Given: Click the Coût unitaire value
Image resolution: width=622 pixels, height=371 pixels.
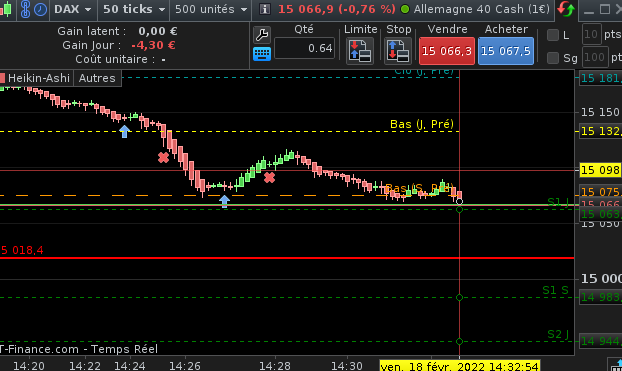Looking at the screenshot, I should coord(163,60).
